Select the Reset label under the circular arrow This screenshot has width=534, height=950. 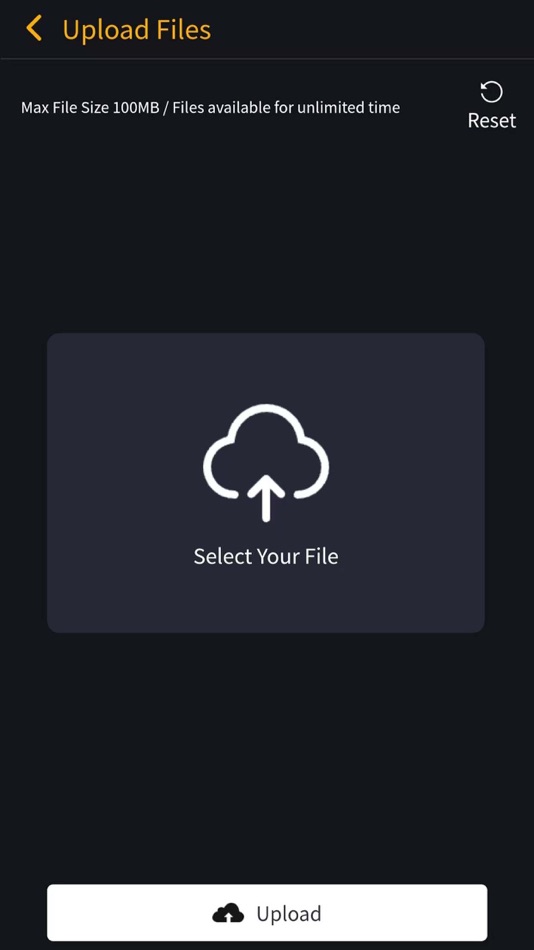tap(492, 121)
